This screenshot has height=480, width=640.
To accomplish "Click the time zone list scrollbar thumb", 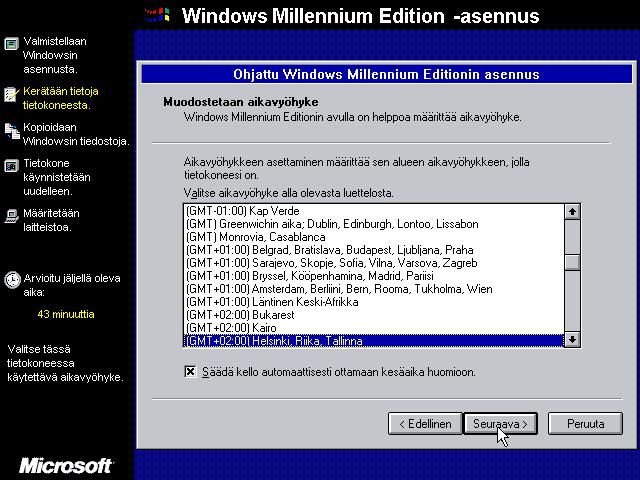I will (x=572, y=262).
